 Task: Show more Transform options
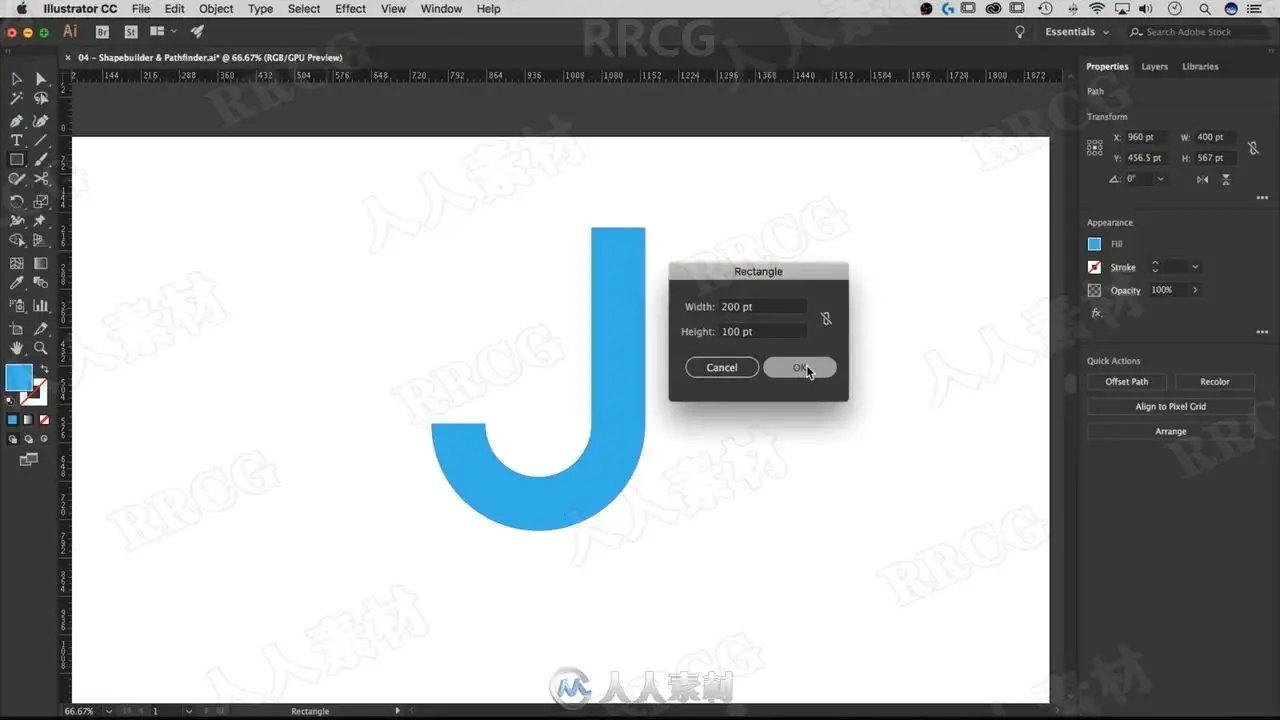1261,198
